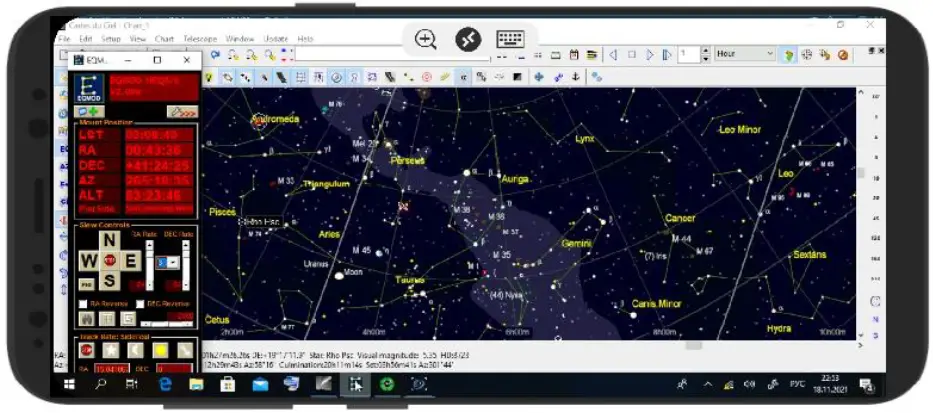Viewport: 933px width, 413px height.
Task: Click the time step number stepper arrows
Action: pos(706,54)
